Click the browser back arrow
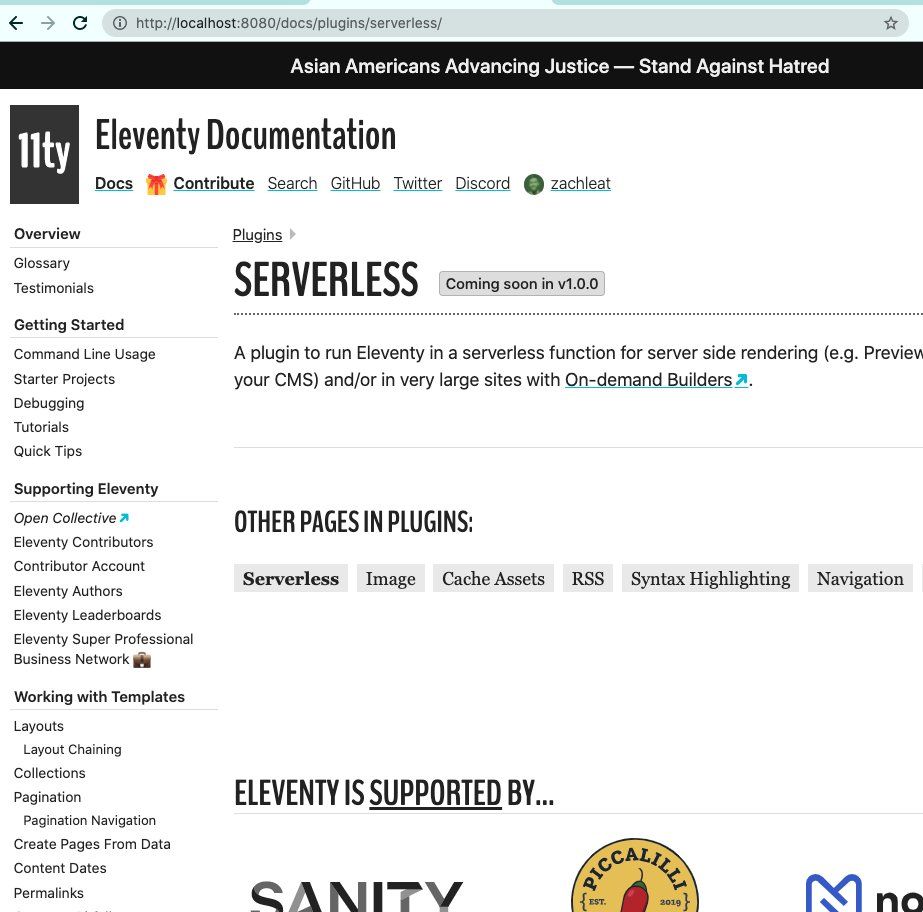Screen dimensions: 923x912 (16, 23)
